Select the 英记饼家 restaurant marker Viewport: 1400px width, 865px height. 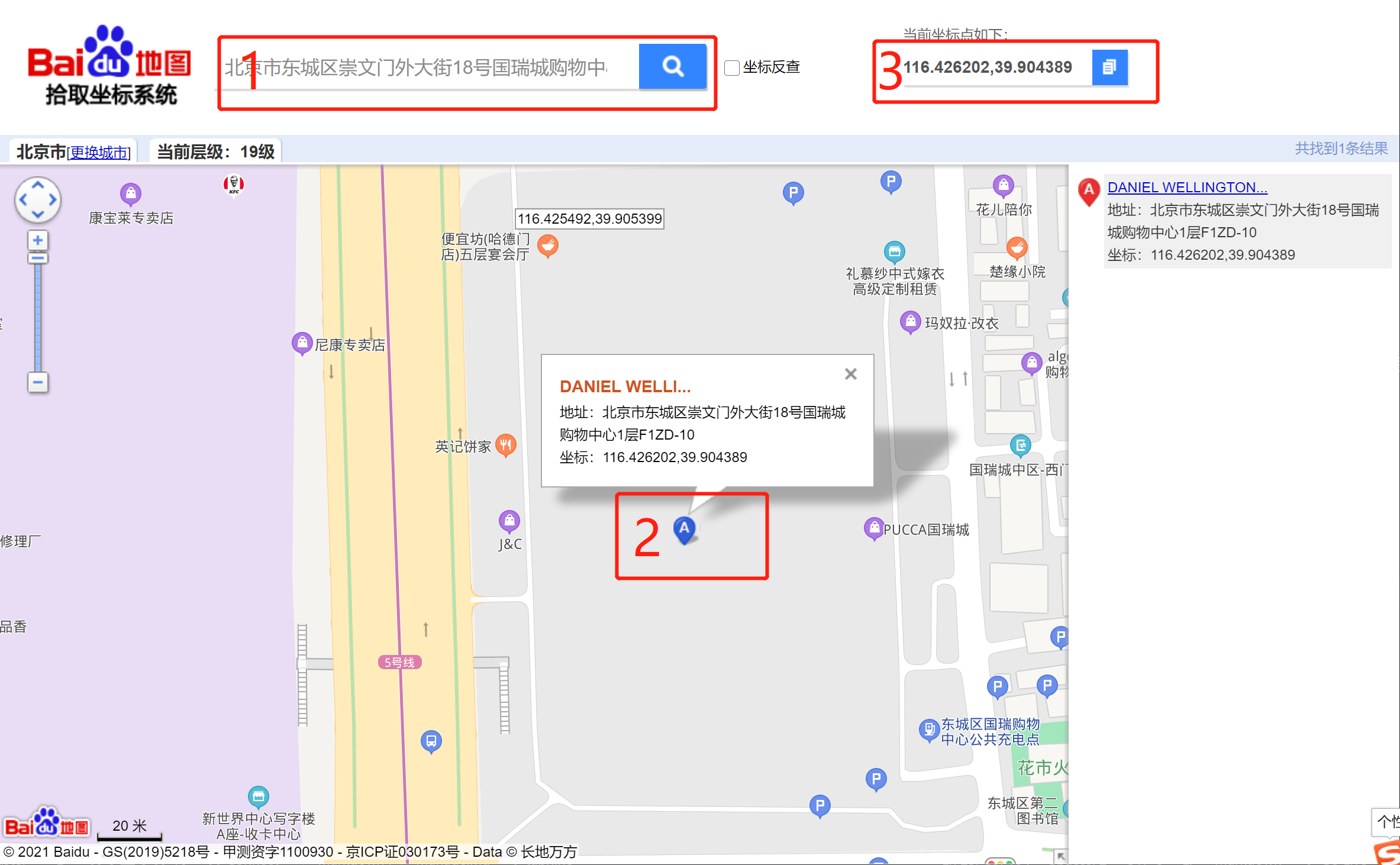505,445
